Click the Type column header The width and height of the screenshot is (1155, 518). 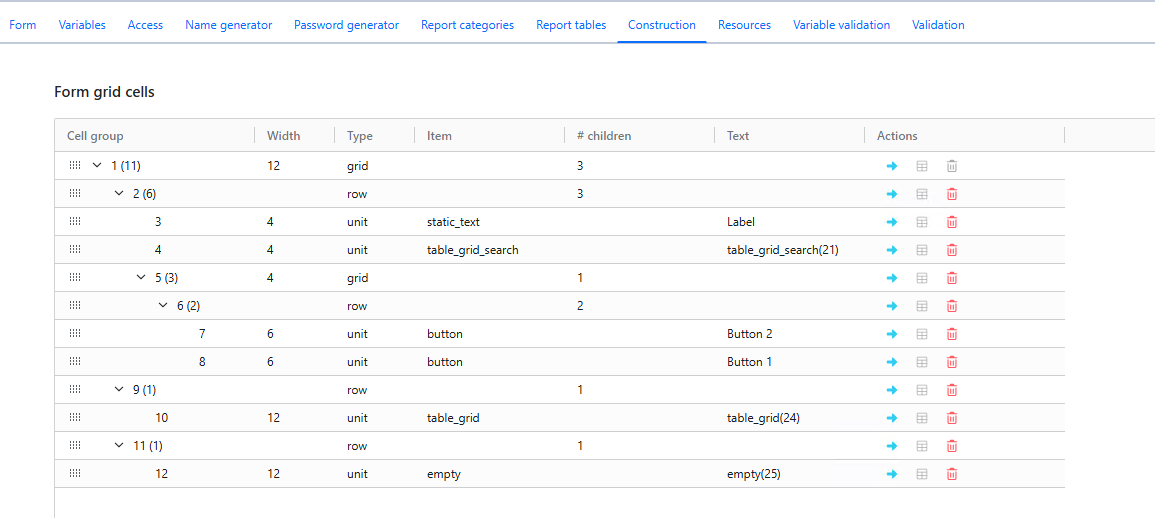click(x=359, y=136)
